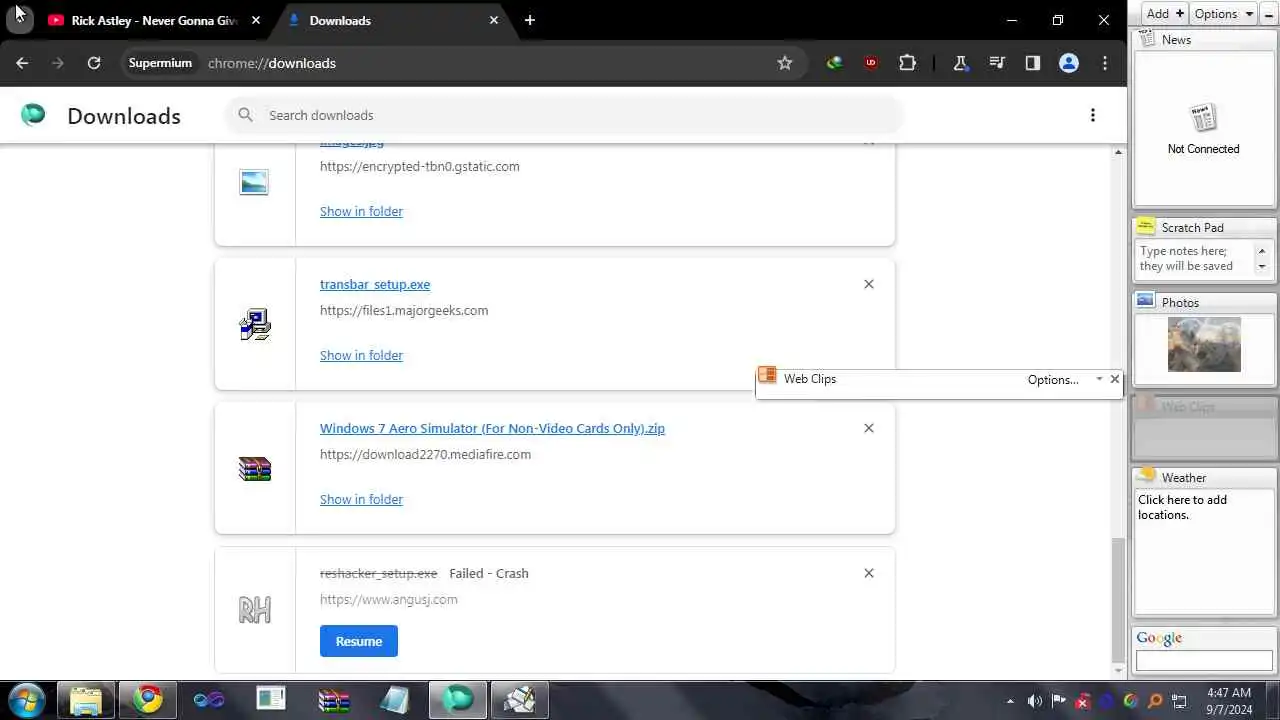Image resolution: width=1280 pixels, height=720 pixels.
Task: Remove the Windows 7 Aero Simulator zip entry
Action: click(x=869, y=428)
